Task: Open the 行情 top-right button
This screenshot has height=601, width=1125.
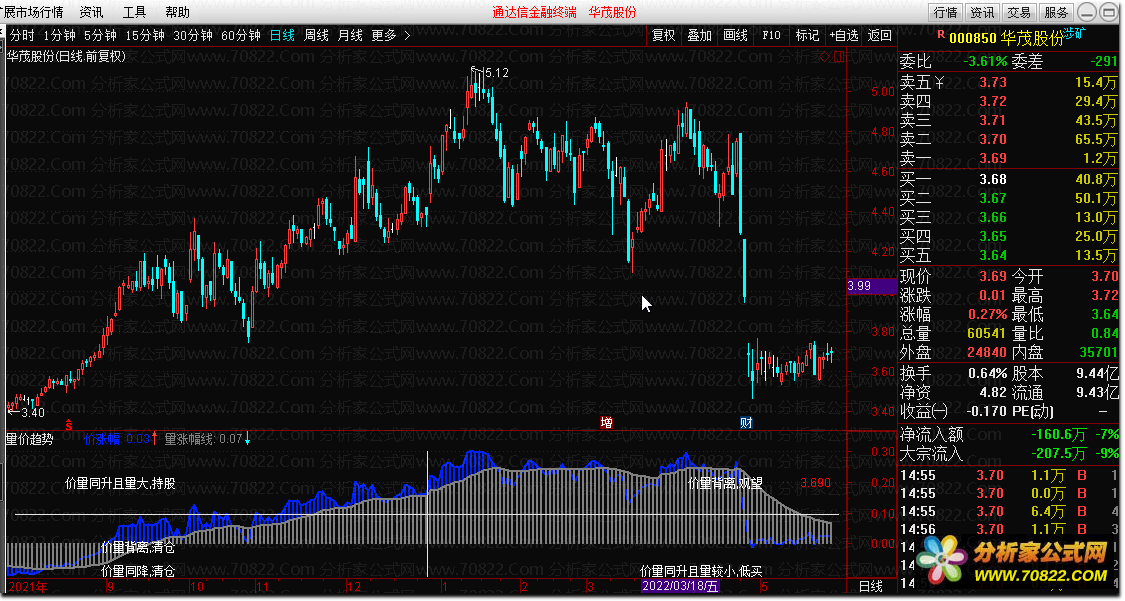Action: pos(946,12)
